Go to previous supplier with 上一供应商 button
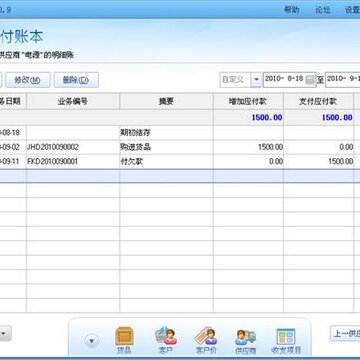 tap(345, 333)
